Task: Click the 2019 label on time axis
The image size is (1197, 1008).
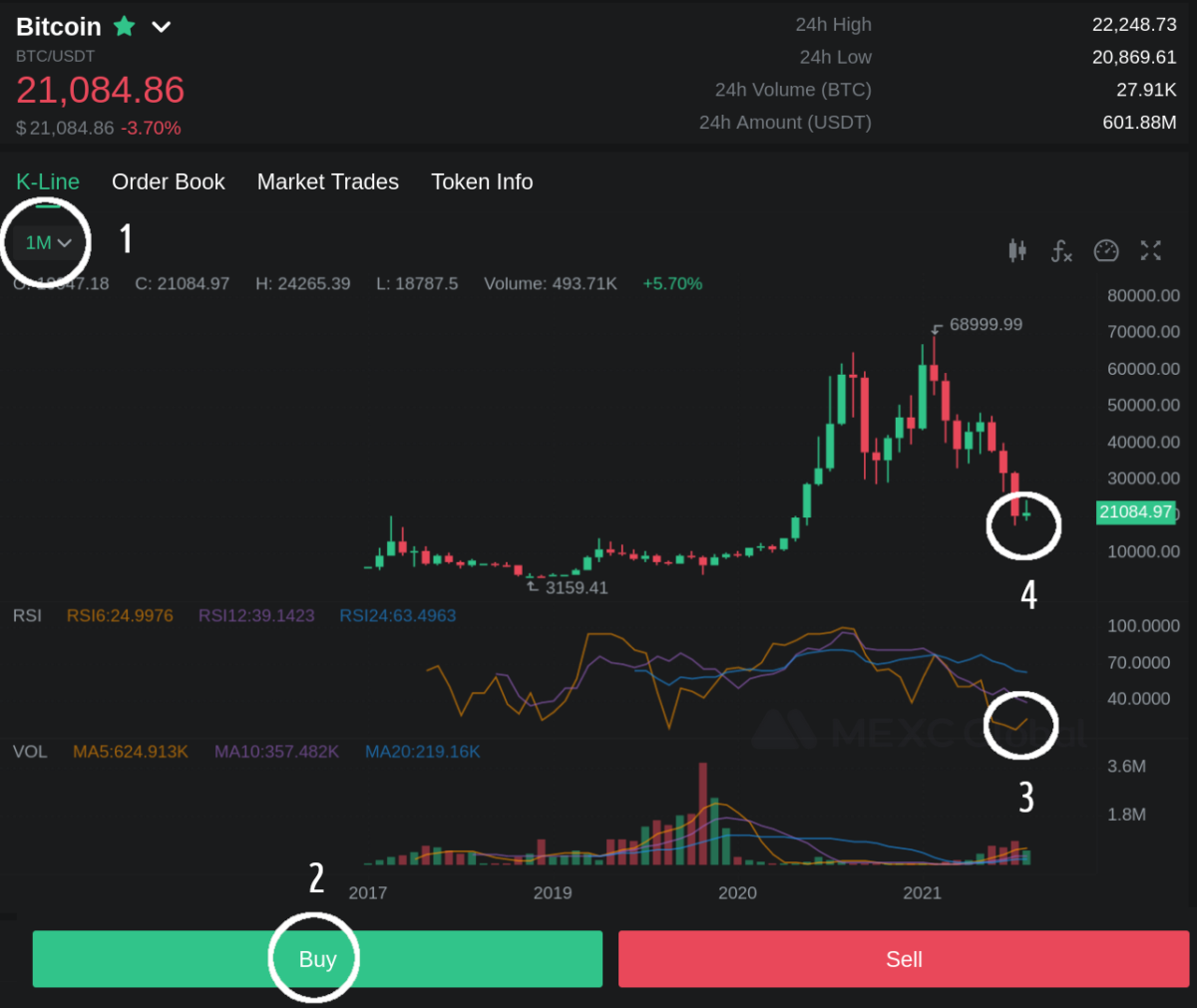Action: tap(553, 892)
